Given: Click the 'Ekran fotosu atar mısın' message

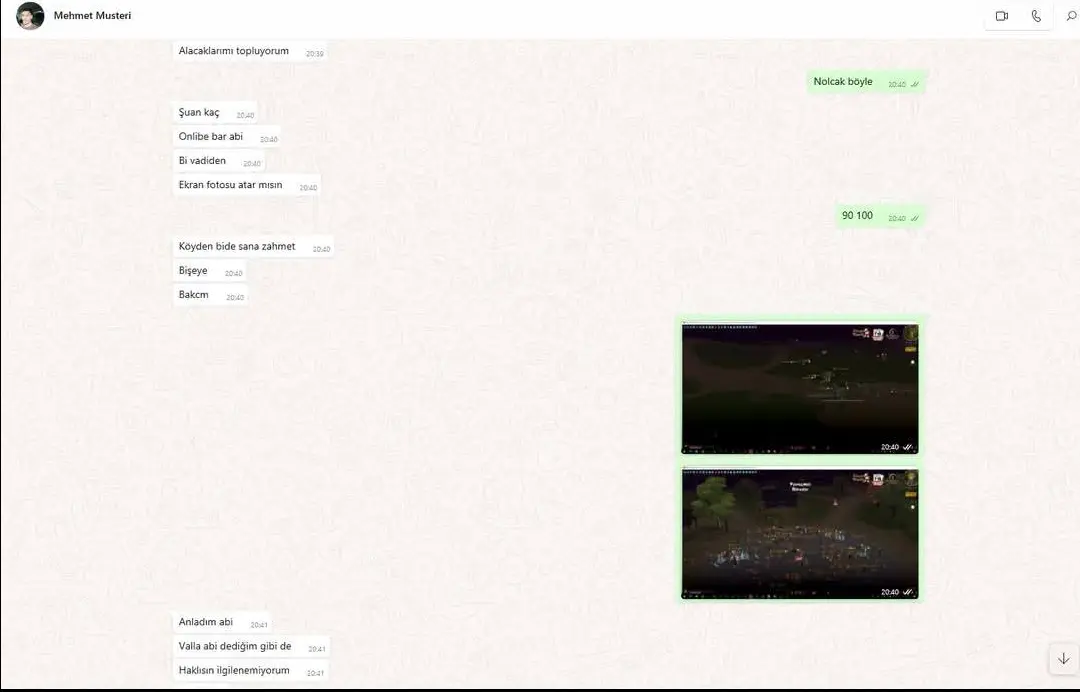Looking at the screenshot, I should click(247, 185).
